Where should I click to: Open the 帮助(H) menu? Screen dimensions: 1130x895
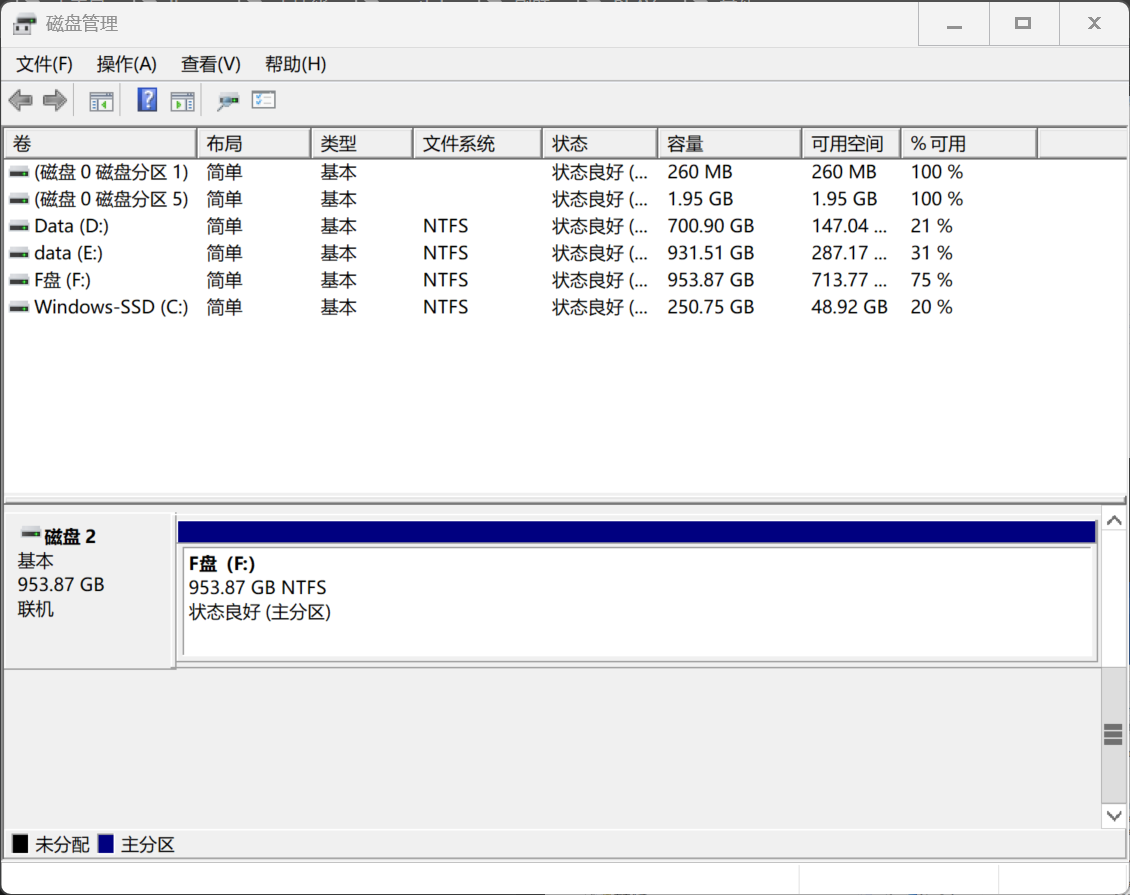click(x=295, y=64)
